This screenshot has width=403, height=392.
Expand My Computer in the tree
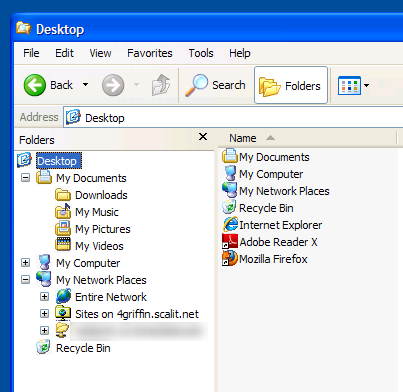25,263
